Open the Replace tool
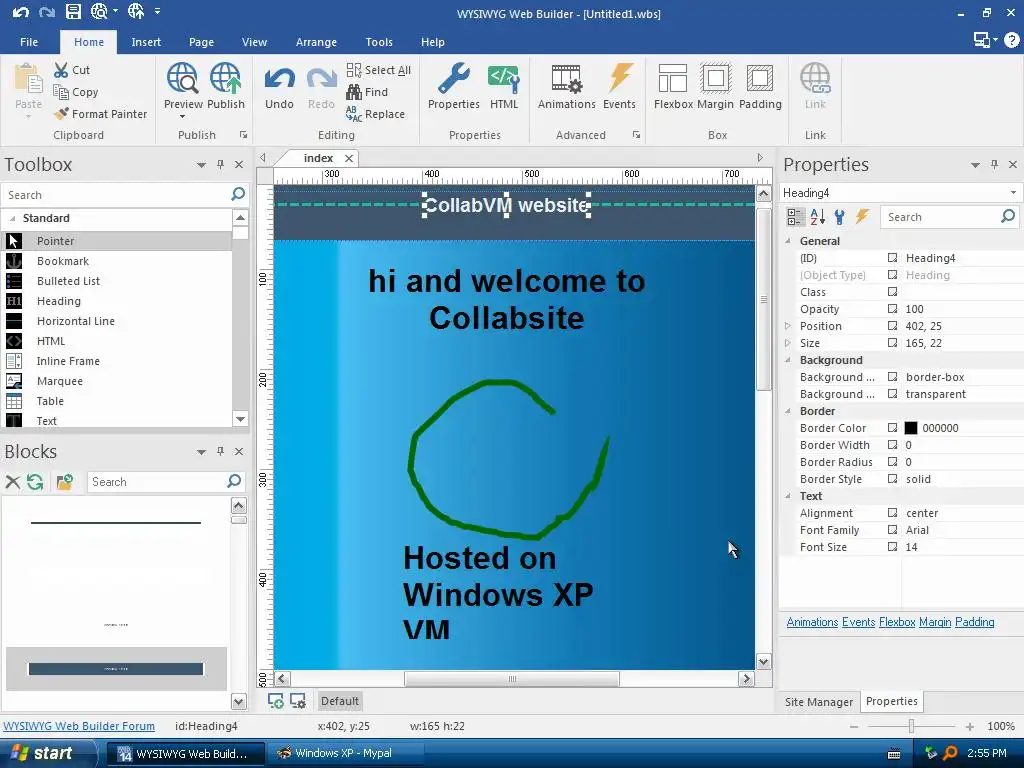 click(x=376, y=114)
